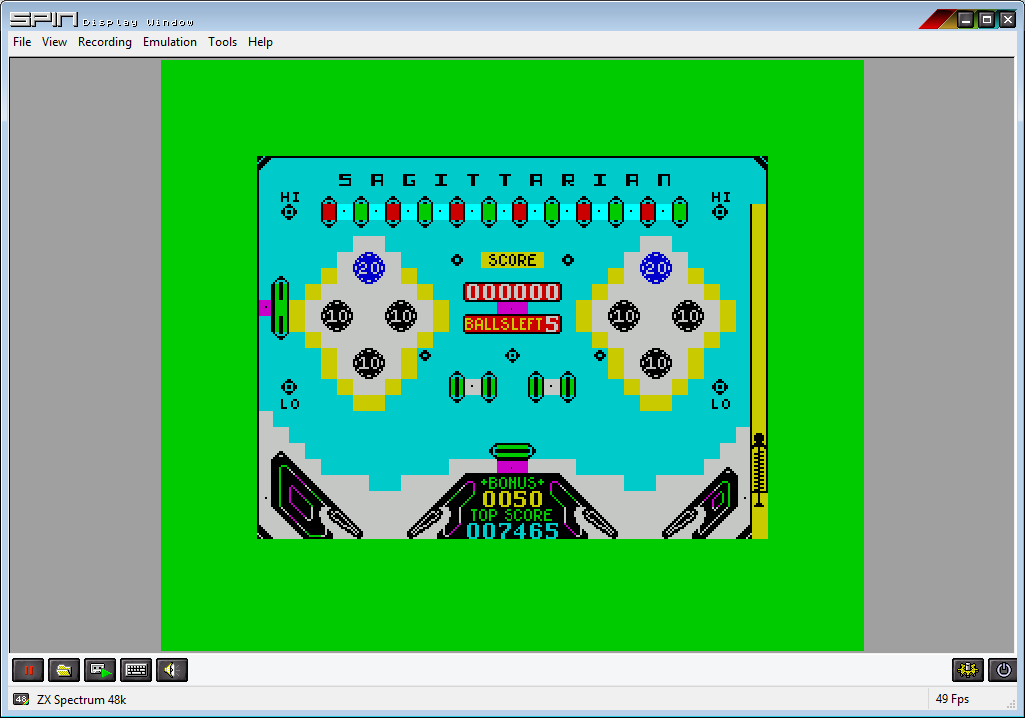Click the "49 Fps" status bar reading
The height and width of the screenshot is (718, 1025).
point(952,699)
